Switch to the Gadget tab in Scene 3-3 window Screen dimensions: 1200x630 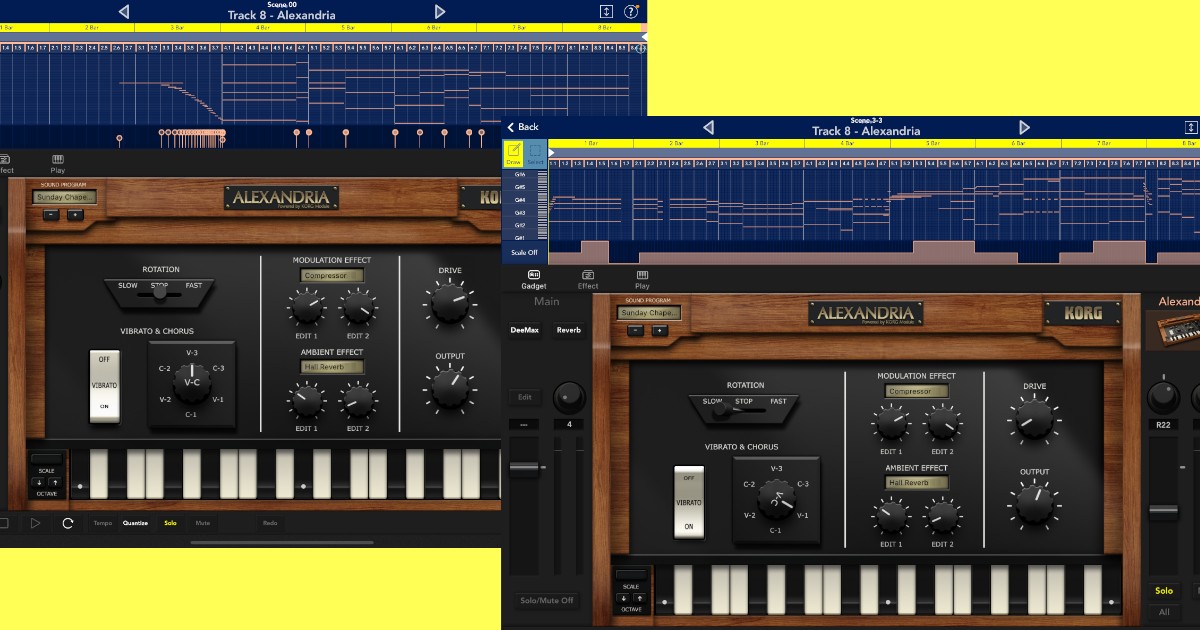[x=534, y=279]
